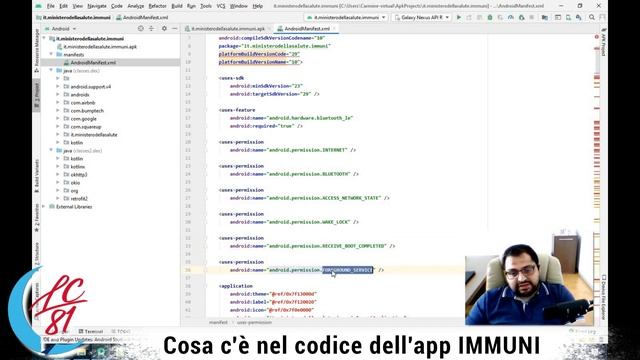The width and height of the screenshot is (640, 360).
Task: Expand the com.airbnb package arrow
Action: (x=58, y=102)
